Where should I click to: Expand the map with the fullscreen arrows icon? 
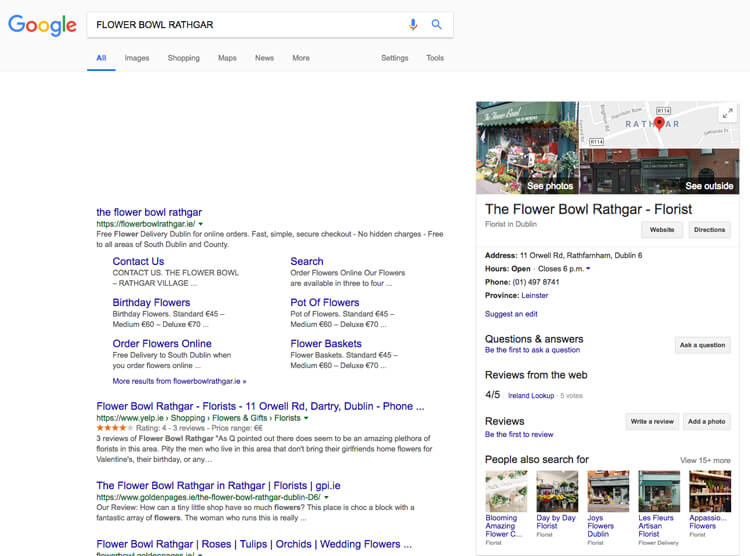pos(727,114)
